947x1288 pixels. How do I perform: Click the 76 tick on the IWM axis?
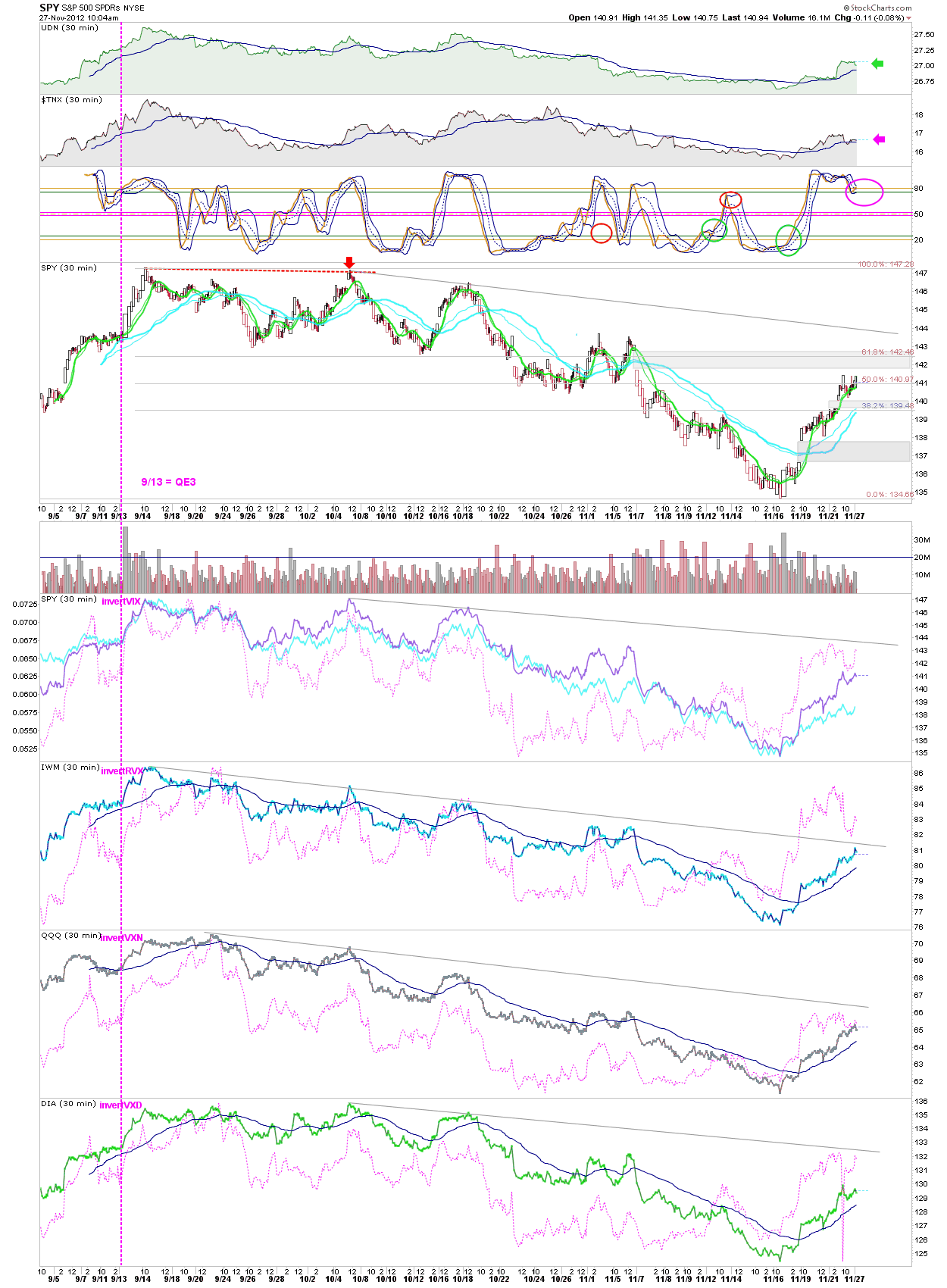coord(918,927)
